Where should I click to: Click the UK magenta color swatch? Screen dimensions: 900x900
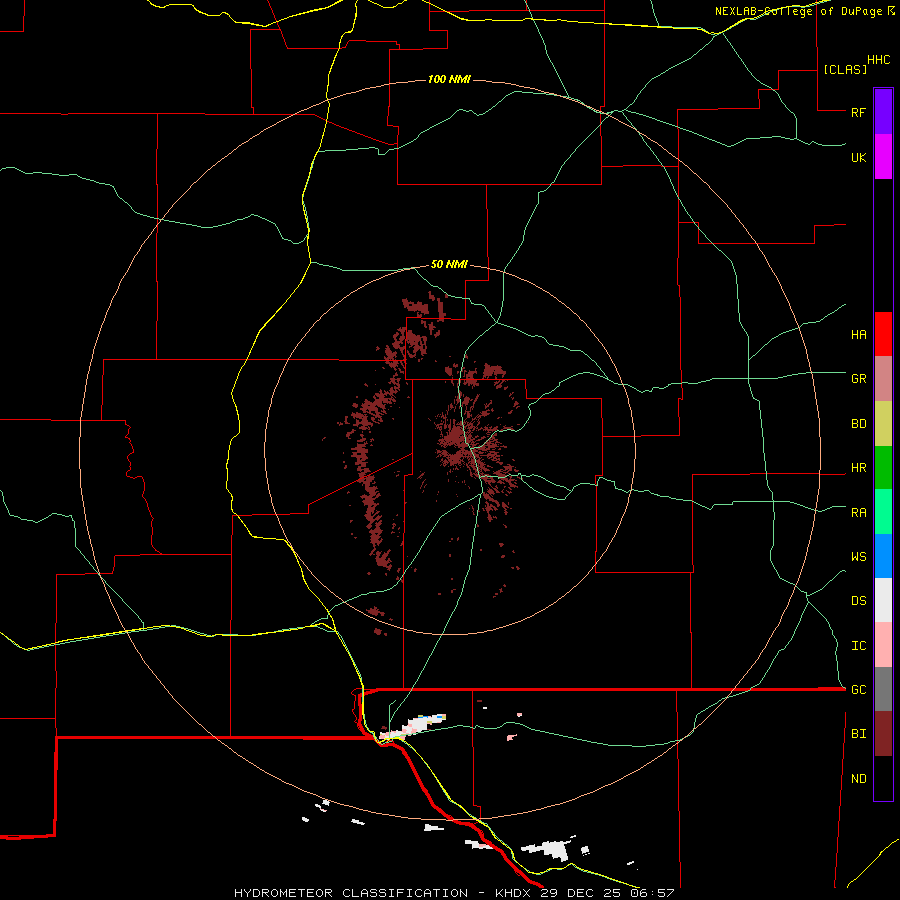[x=883, y=157]
